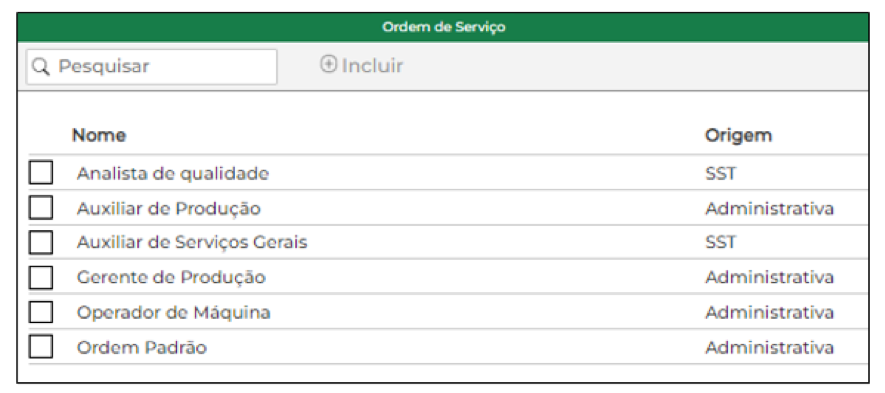The width and height of the screenshot is (885, 393).
Task: Toggle the Ordem Padrão checkbox
Action: point(41,347)
